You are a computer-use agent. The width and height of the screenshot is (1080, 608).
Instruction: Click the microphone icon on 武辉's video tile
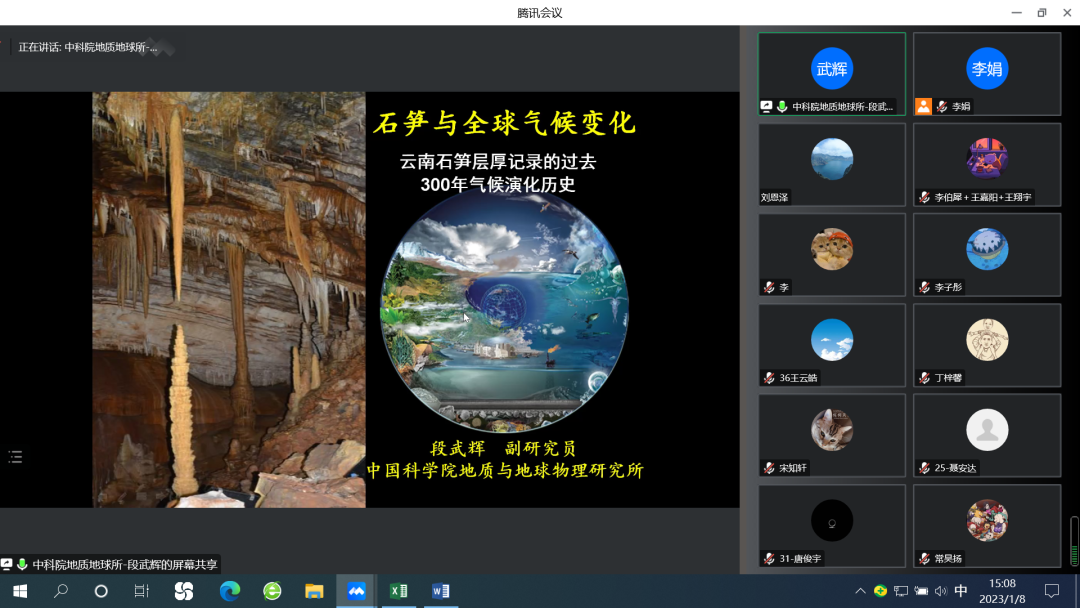(783, 105)
